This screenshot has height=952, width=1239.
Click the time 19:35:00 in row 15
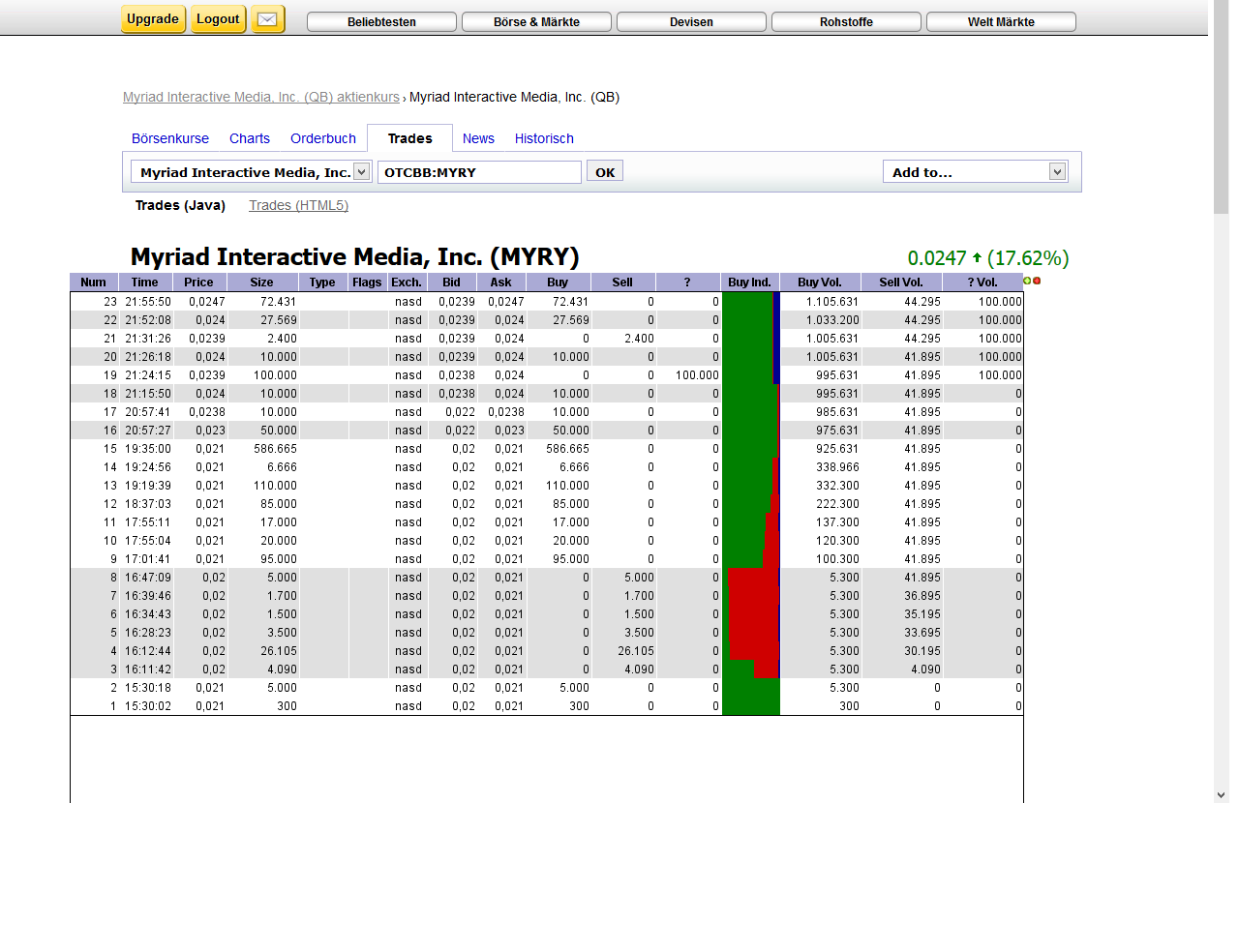[x=148, y=449]
